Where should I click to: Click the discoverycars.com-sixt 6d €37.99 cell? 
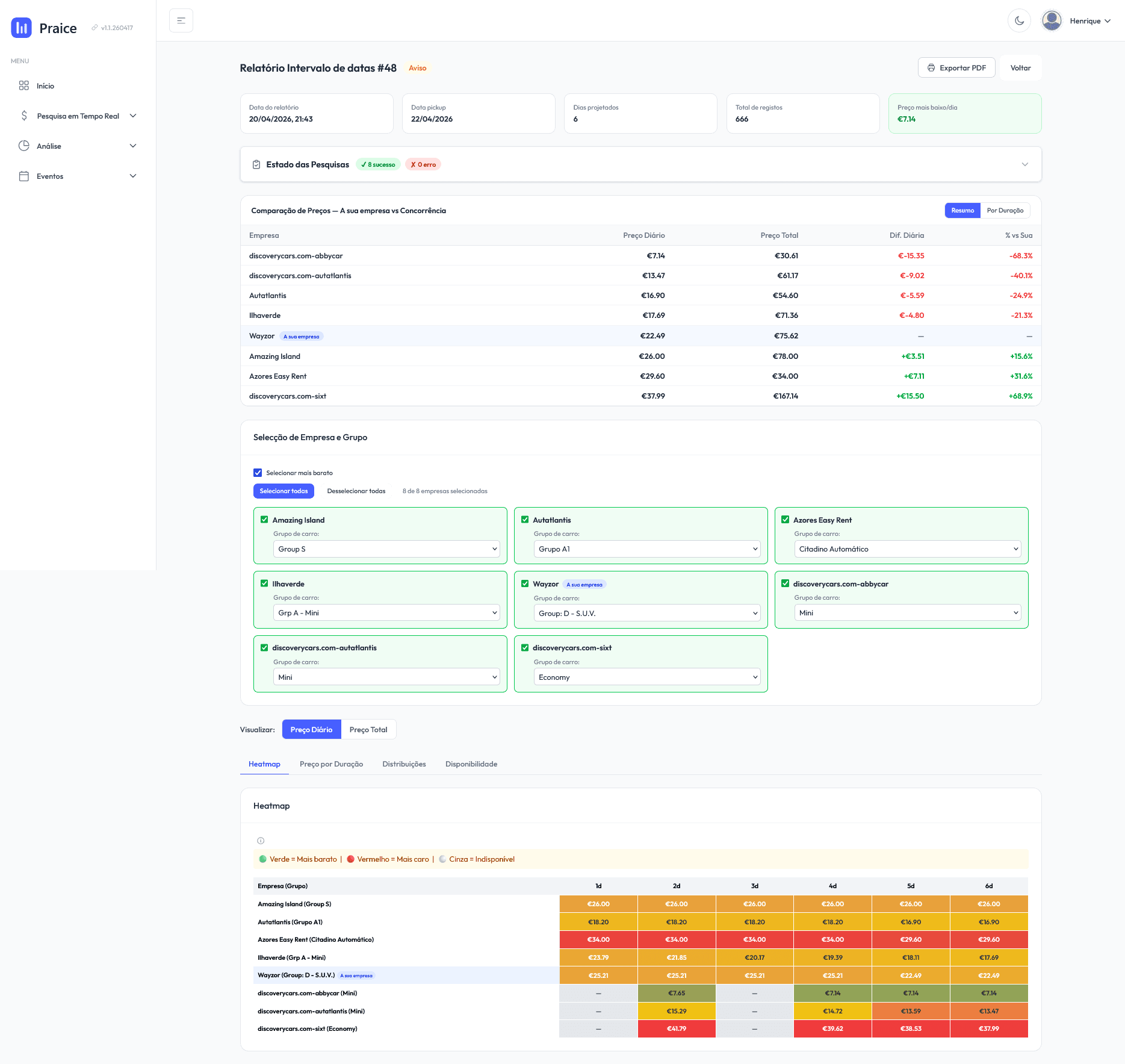point(989,1028)
